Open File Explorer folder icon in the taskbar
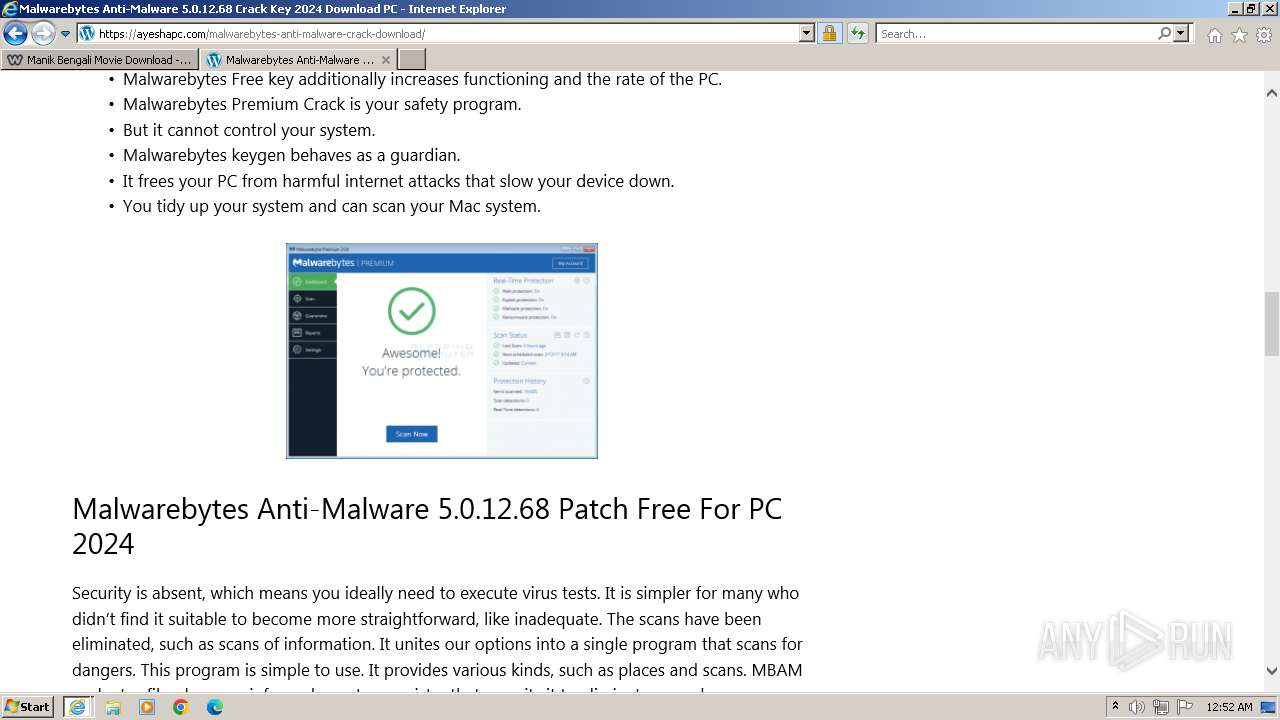Image resolution: width=1280 pixels, height=720 pixels. point(113,707)
